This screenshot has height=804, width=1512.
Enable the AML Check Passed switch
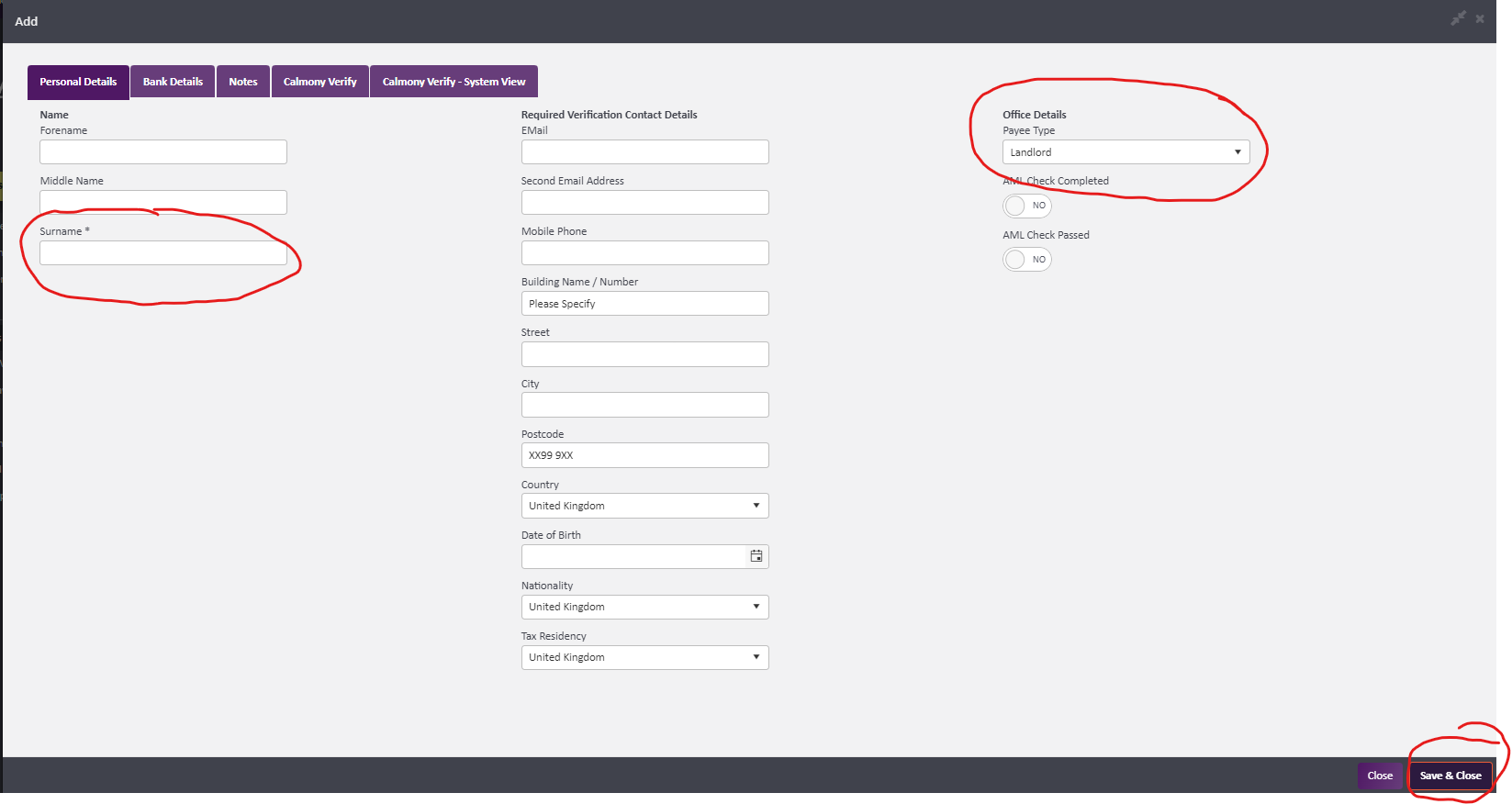[1026, 260]
